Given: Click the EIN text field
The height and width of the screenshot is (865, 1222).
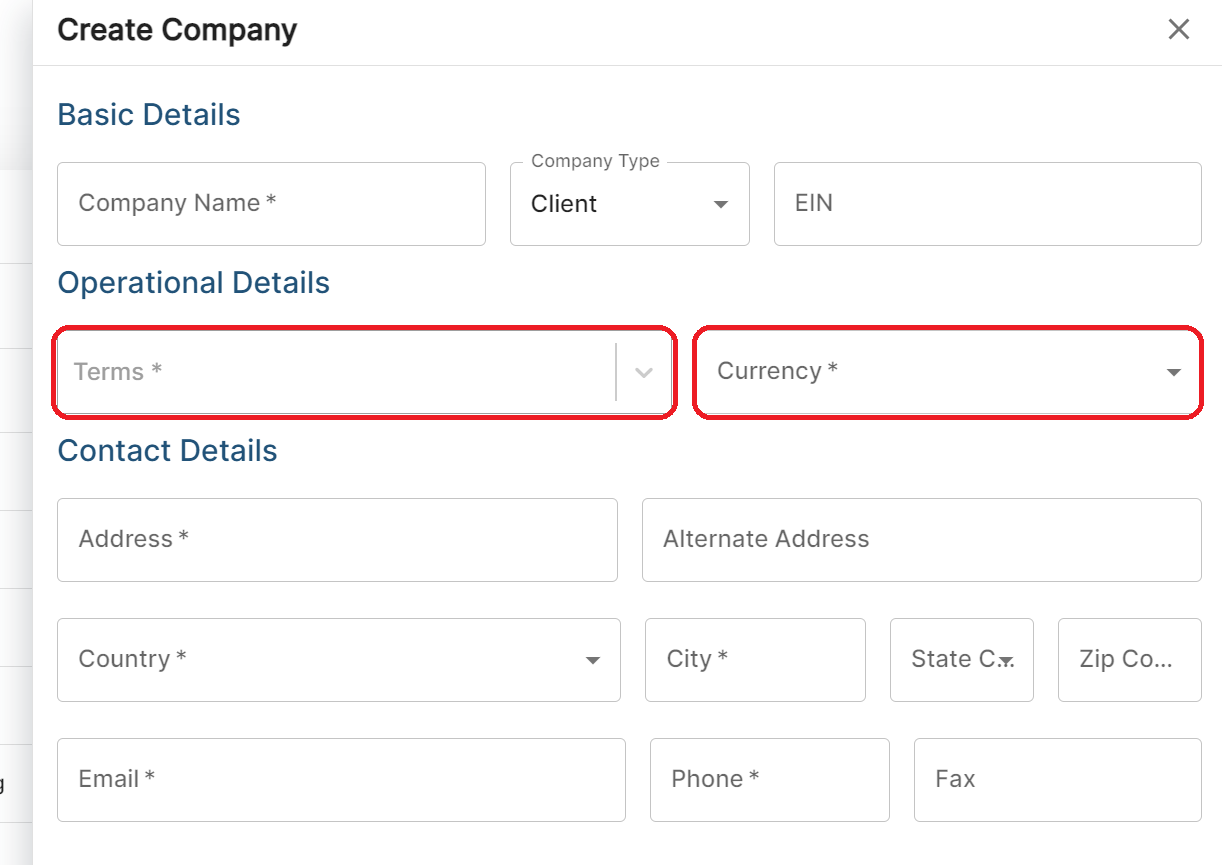Looking at the screenshot, I should tap(987, 204).
